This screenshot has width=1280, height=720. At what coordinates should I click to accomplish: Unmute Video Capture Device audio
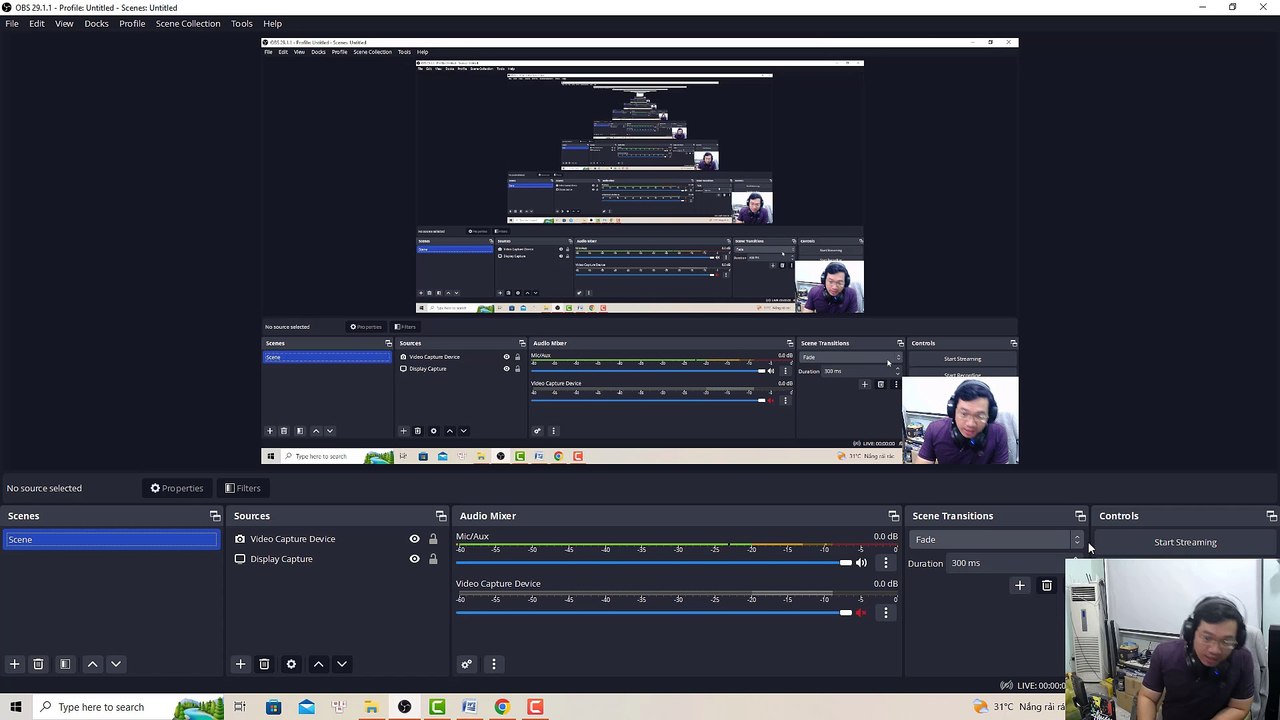click(861, 612)
